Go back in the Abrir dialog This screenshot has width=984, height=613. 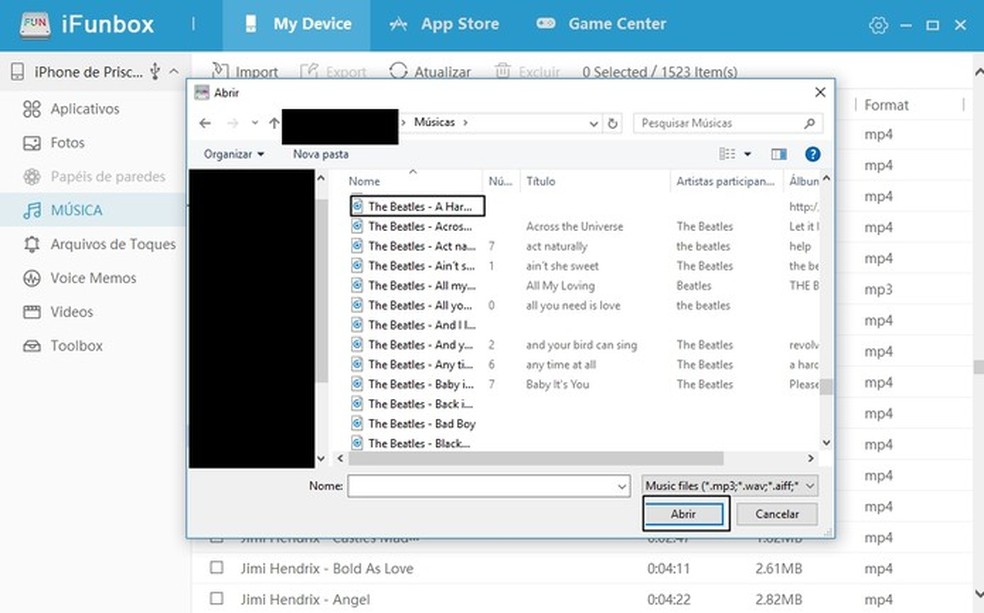point(205,123)
